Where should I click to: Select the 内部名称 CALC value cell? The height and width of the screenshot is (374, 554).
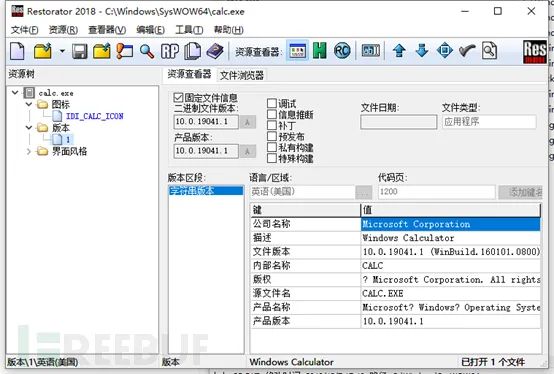coord(450,266)
